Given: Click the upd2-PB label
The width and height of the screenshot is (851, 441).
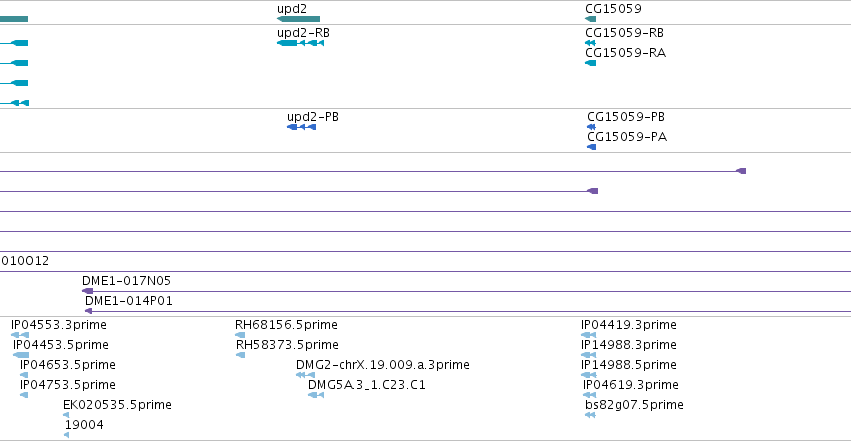Looking at the screenshot, I should pyautogui.click(x=313, y=117).
